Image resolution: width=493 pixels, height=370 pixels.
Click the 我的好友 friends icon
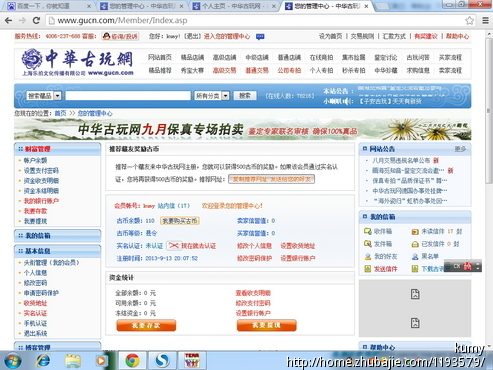[x=367, y=256]
